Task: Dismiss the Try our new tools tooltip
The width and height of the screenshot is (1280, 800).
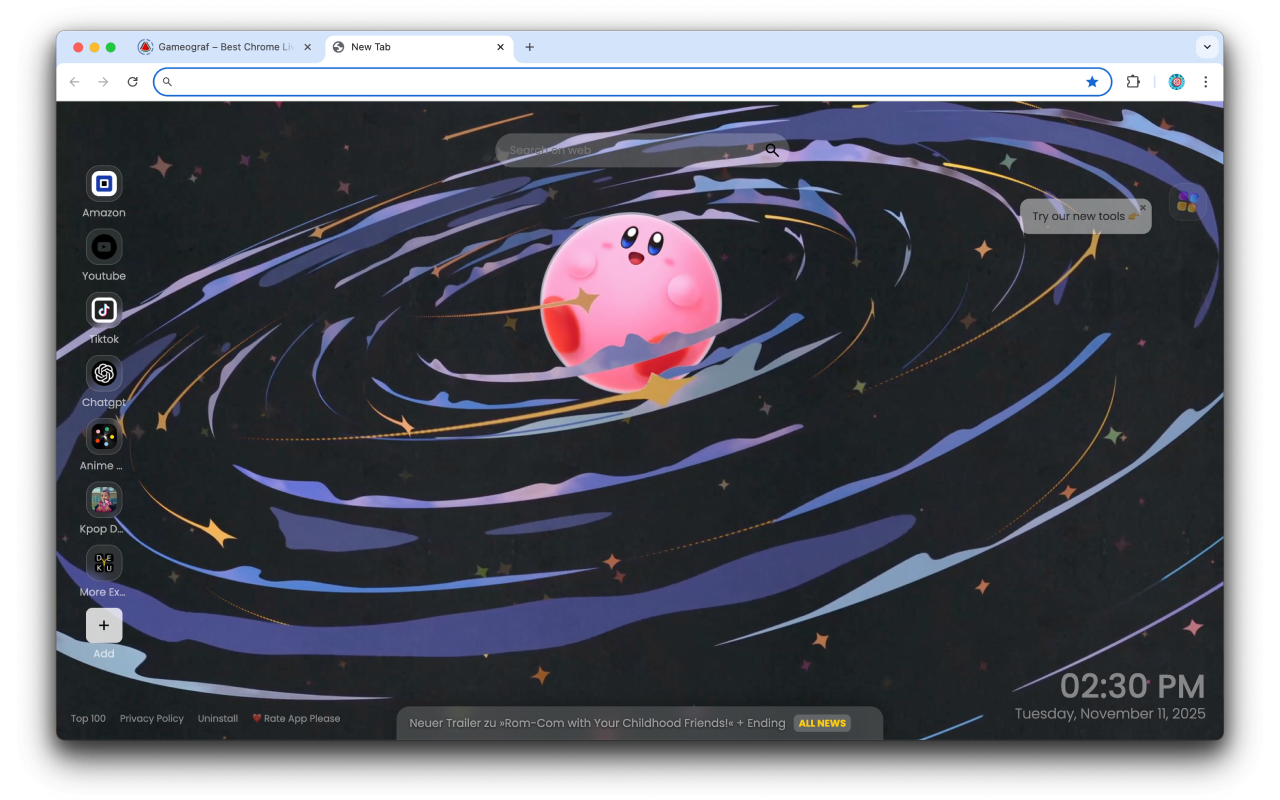Action: point(1143,208)
